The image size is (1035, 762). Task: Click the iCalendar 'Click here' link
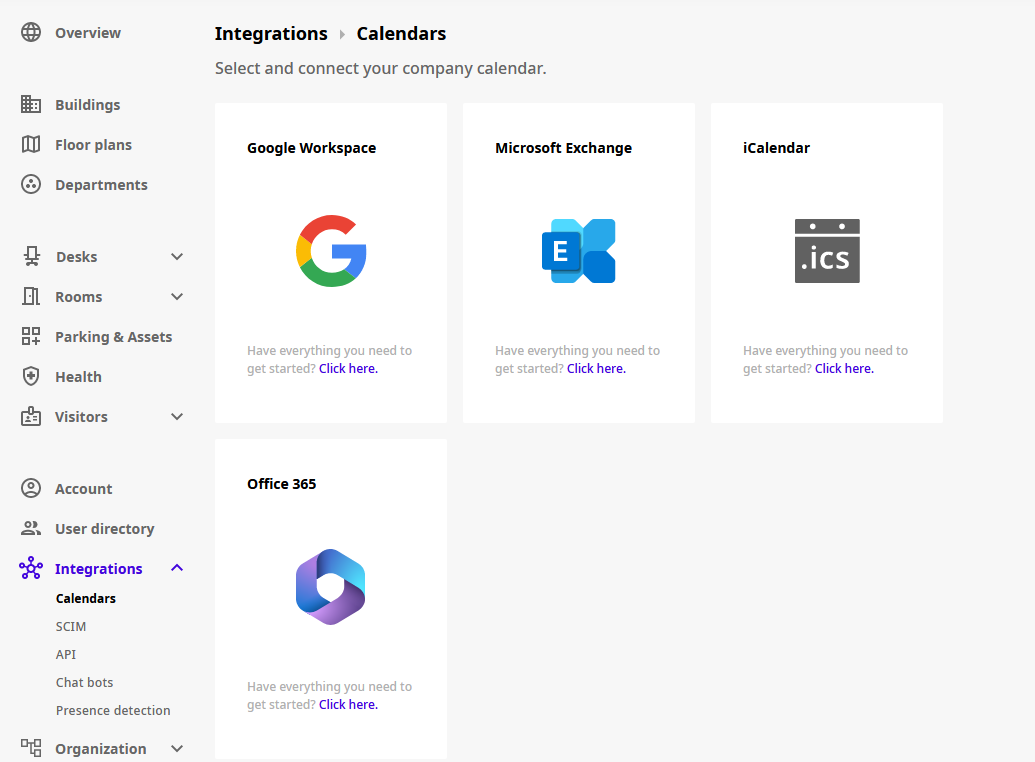[843, 368]
